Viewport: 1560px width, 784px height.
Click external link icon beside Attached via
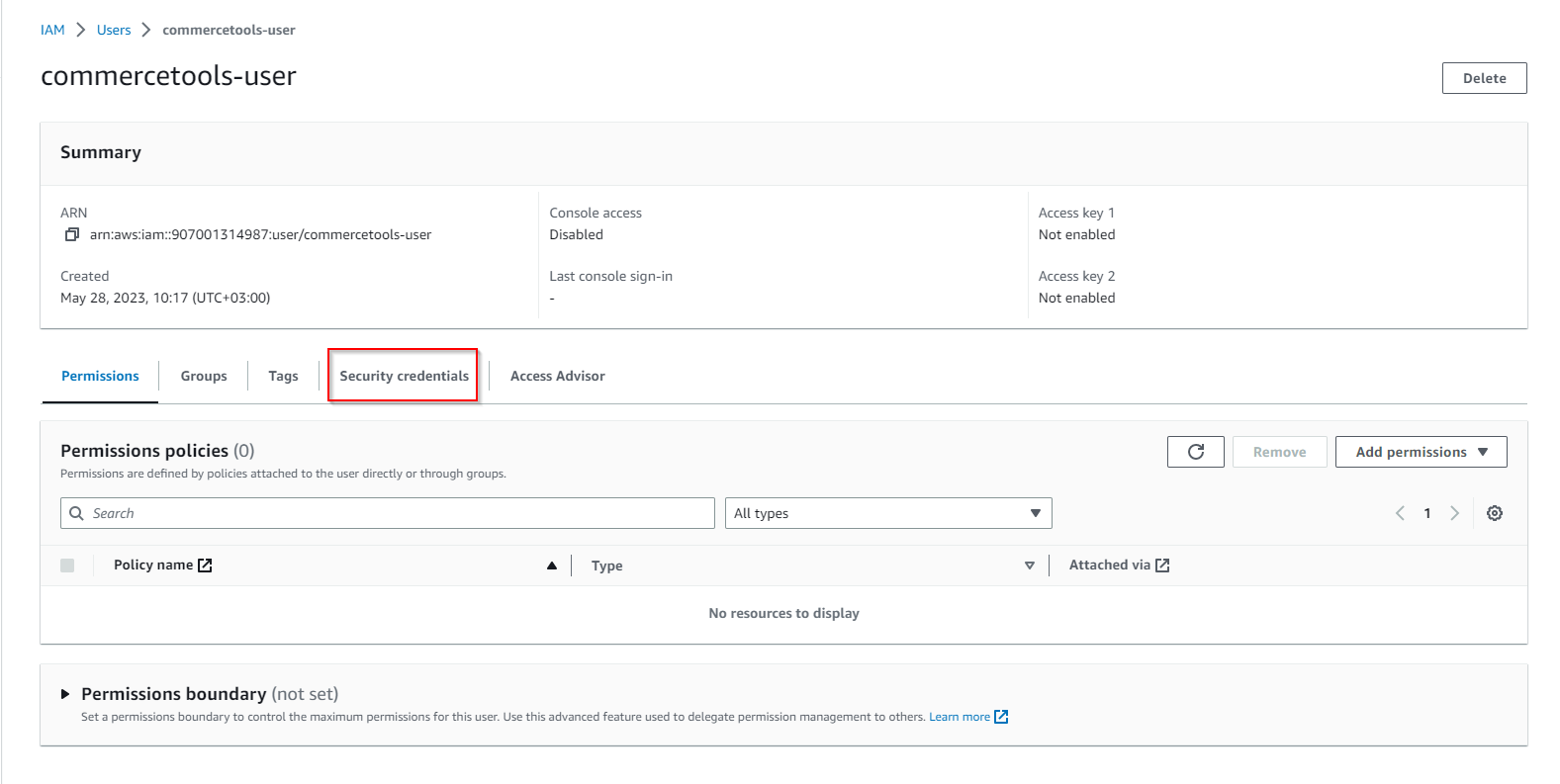click(1162, 566)
